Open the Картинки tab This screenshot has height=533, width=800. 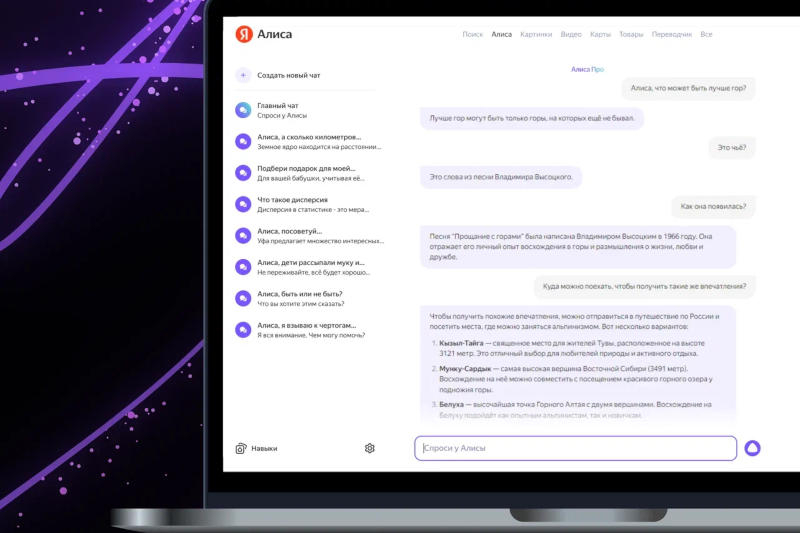[x=536, y=34]
